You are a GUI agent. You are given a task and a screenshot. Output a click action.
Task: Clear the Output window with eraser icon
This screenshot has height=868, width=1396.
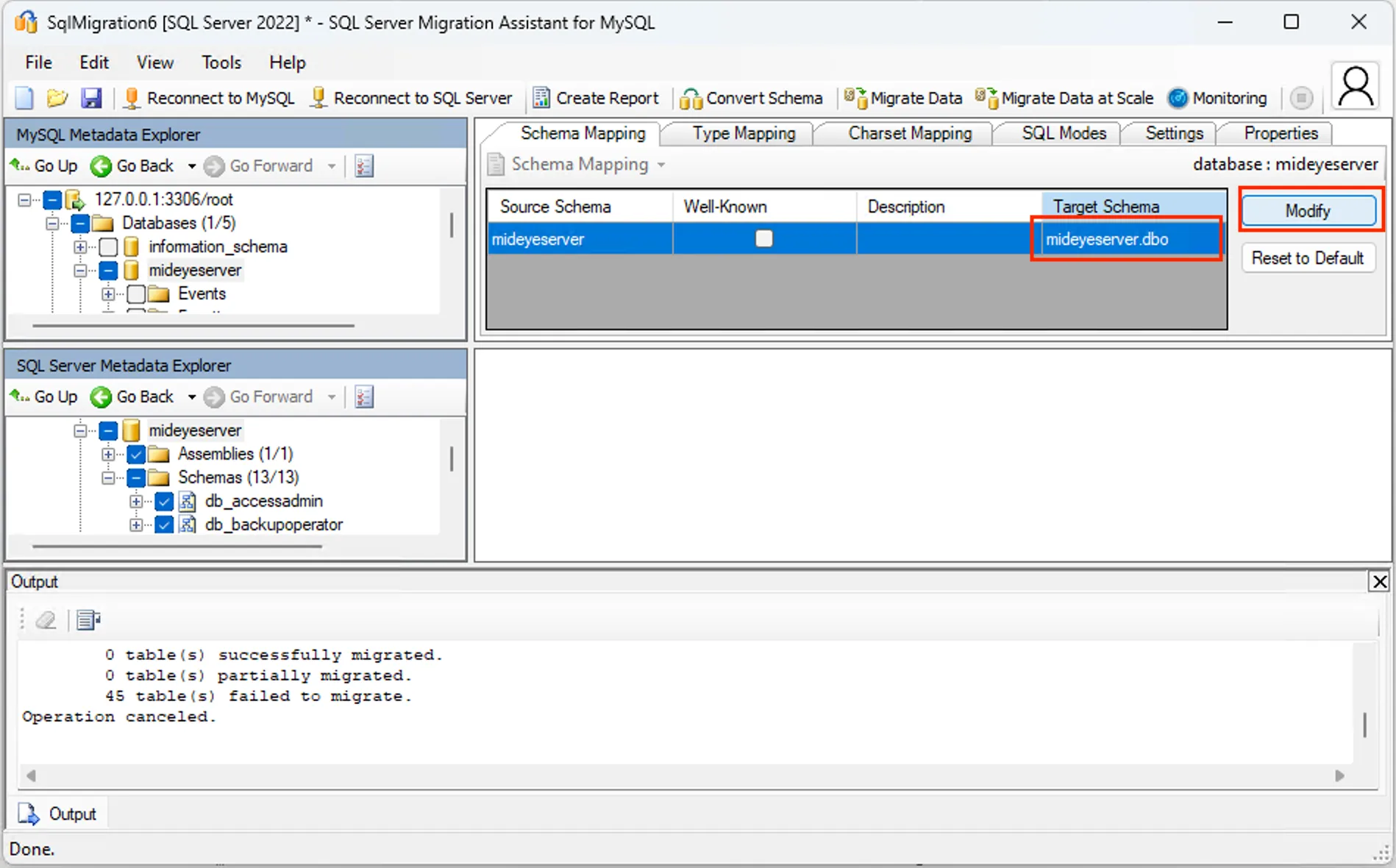[46, 620]
